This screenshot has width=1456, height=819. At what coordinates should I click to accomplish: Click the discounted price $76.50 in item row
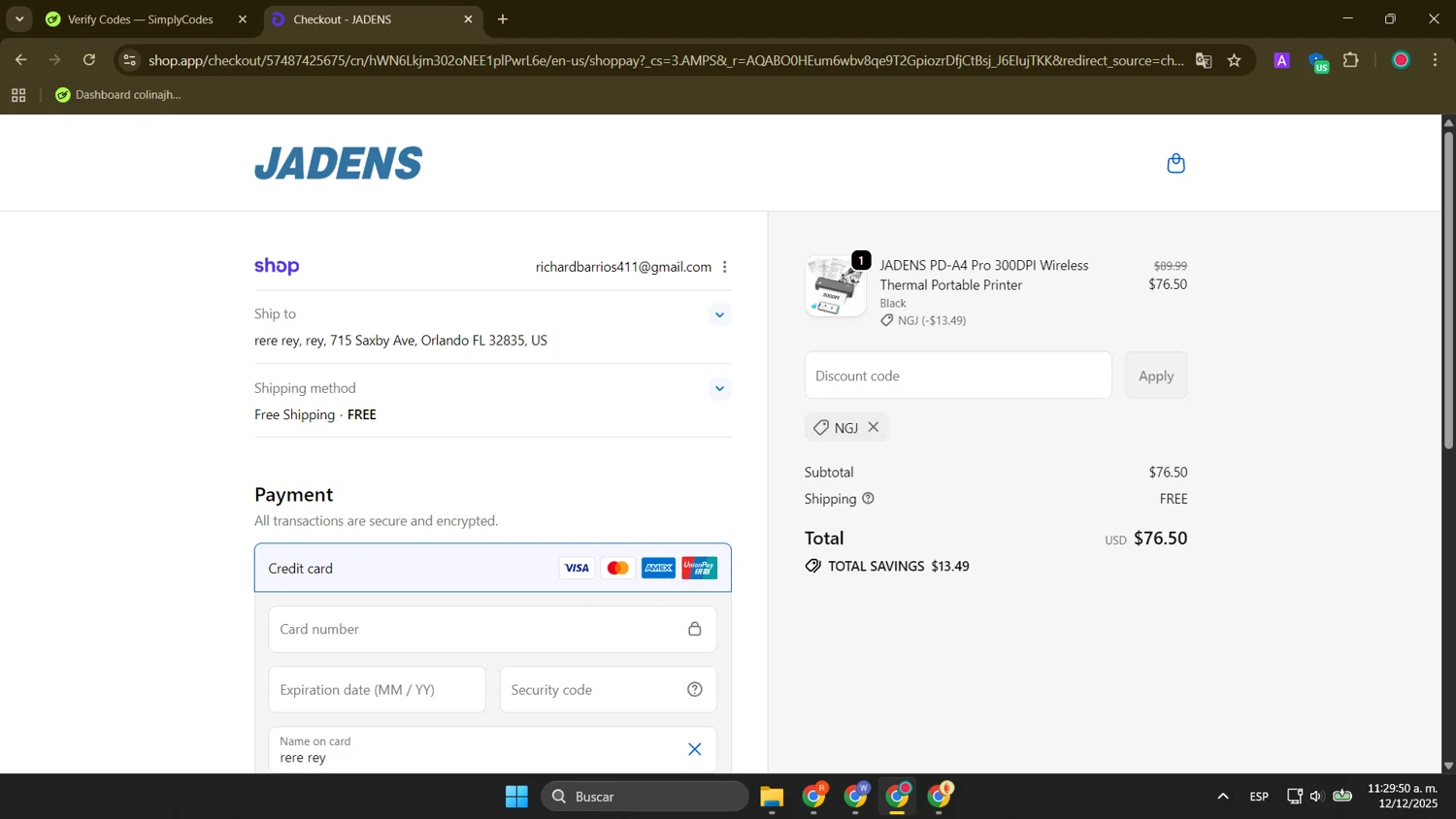click(1168, 284)
